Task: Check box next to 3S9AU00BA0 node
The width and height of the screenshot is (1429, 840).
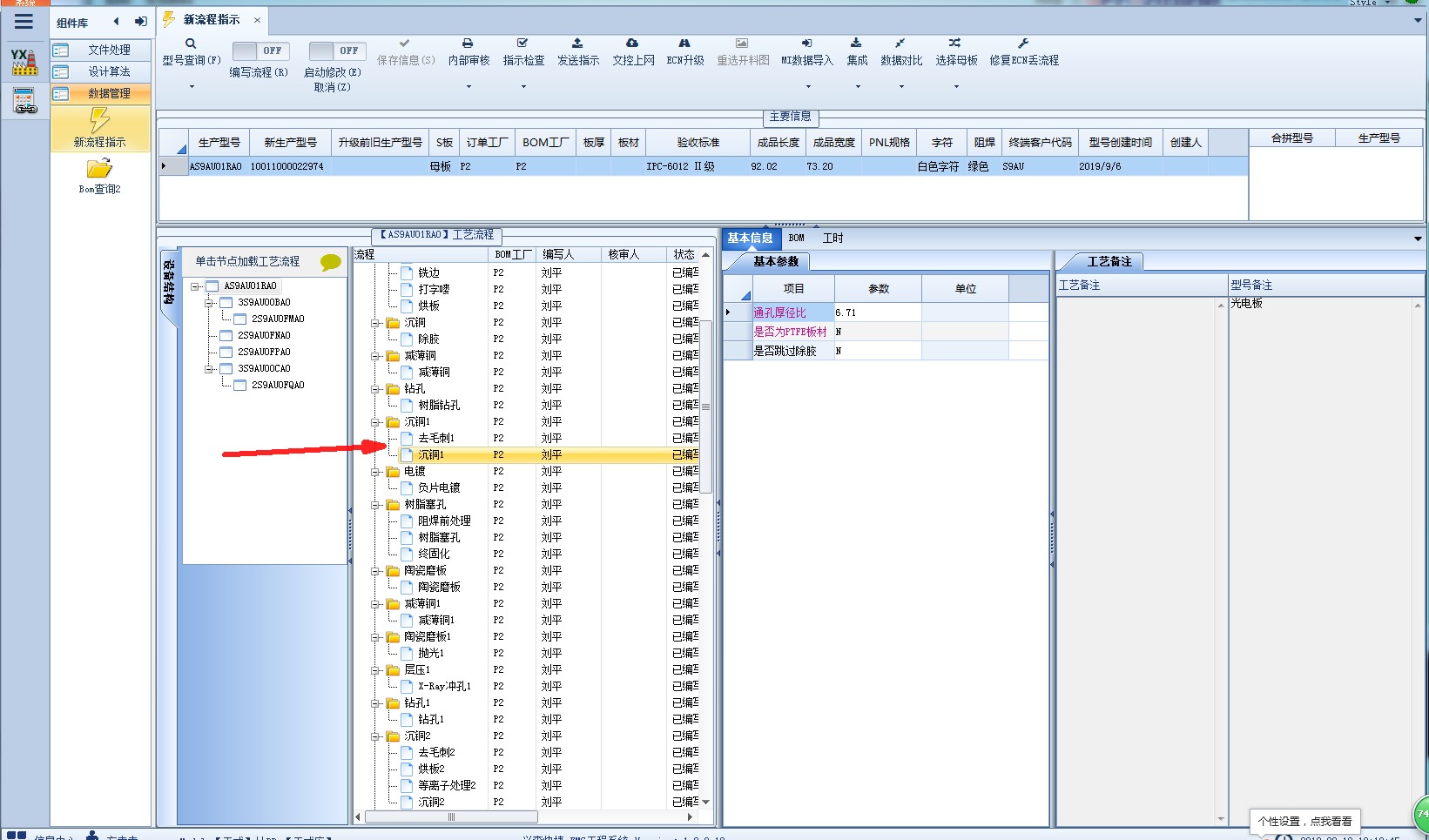Action: [x=226, y=302]
